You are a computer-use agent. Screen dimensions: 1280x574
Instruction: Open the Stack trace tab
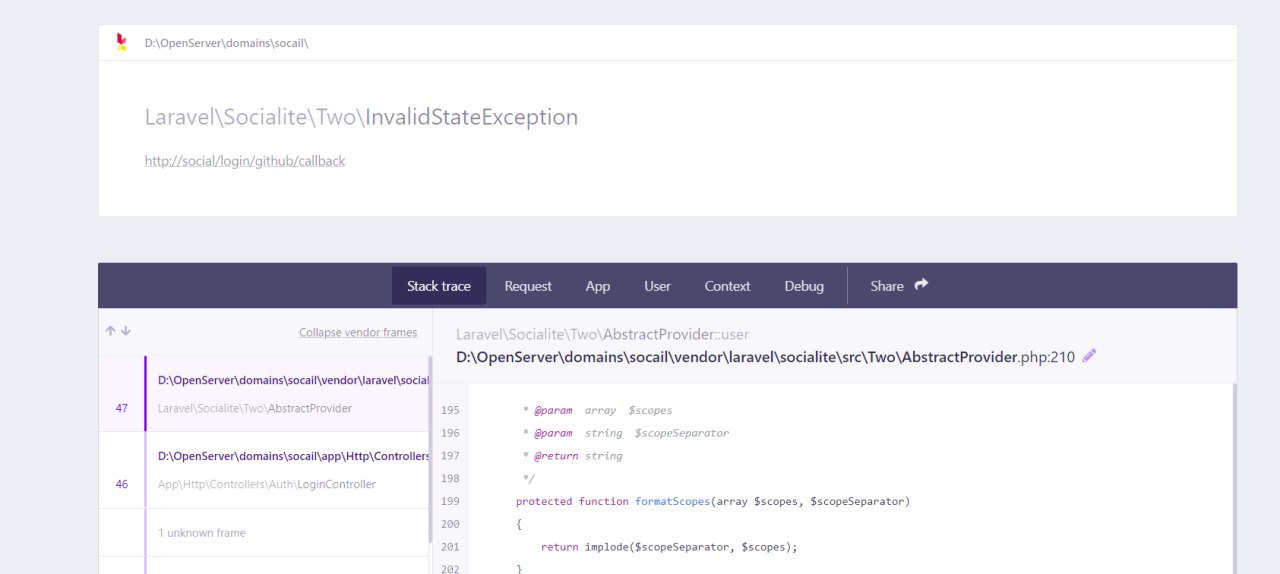439,286
